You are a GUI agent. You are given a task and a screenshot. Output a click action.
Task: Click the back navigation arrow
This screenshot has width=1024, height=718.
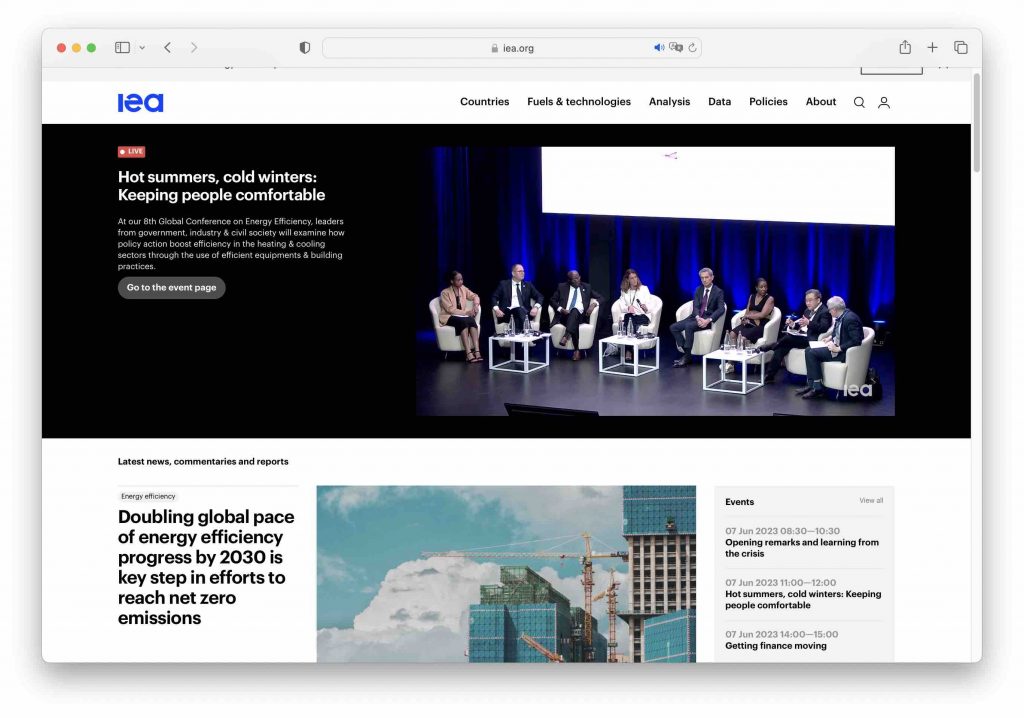click(x=167, y=47)
